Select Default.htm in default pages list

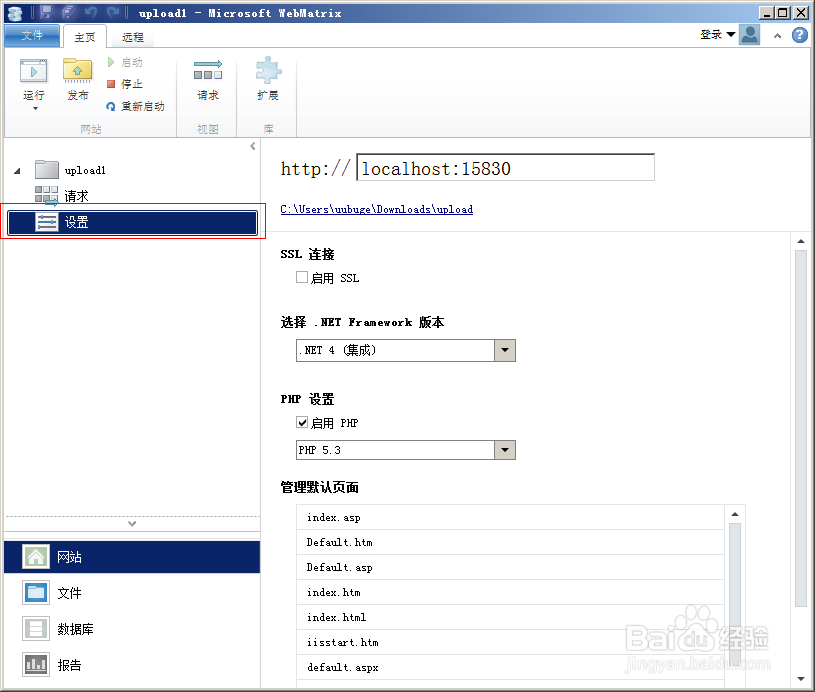[x=510, y=542]
